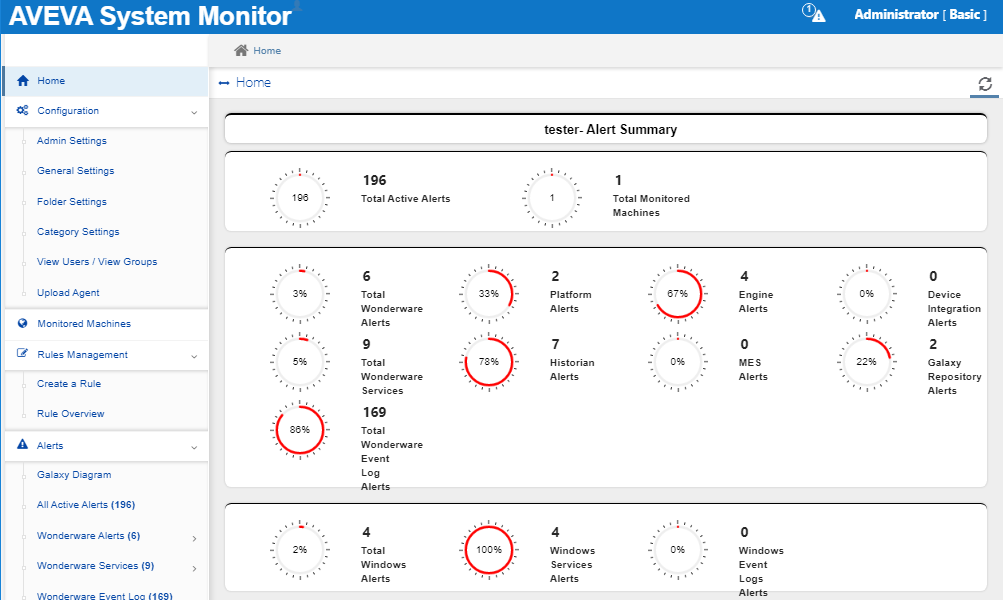Click the 22% Galaxy Repository Alerts gauge

pyautogui.click(x=867, y=362)
